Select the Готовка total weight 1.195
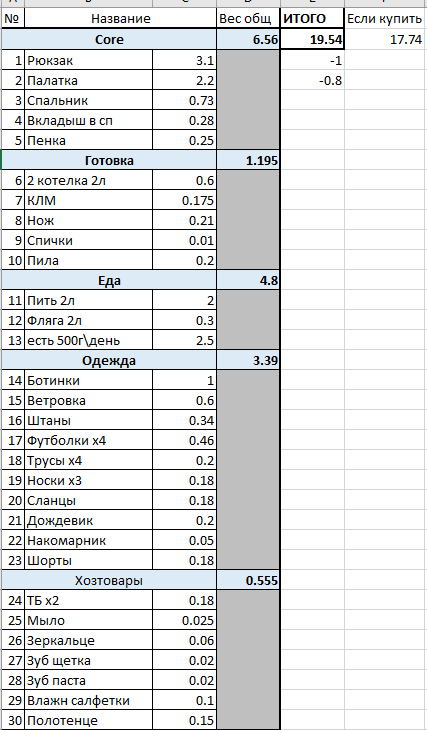This screenshot has width=427, height=730. (x=248, y=161)
